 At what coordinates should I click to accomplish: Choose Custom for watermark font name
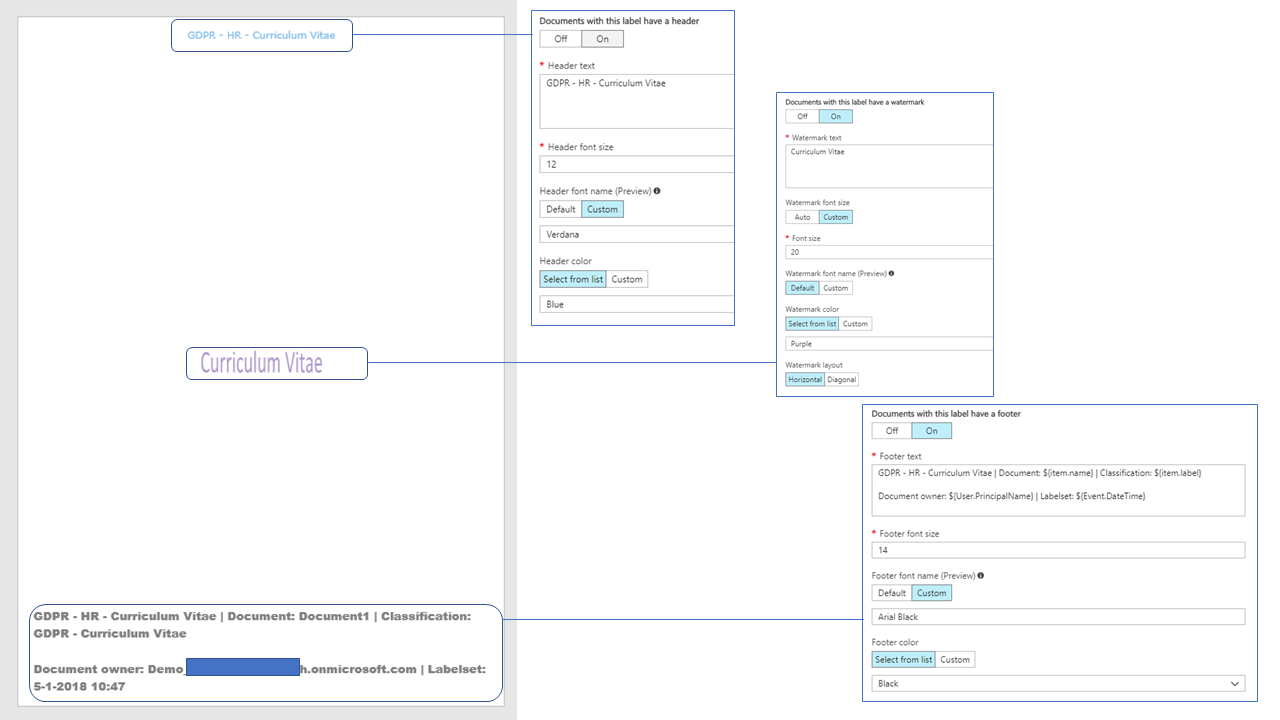pos(835,288)
